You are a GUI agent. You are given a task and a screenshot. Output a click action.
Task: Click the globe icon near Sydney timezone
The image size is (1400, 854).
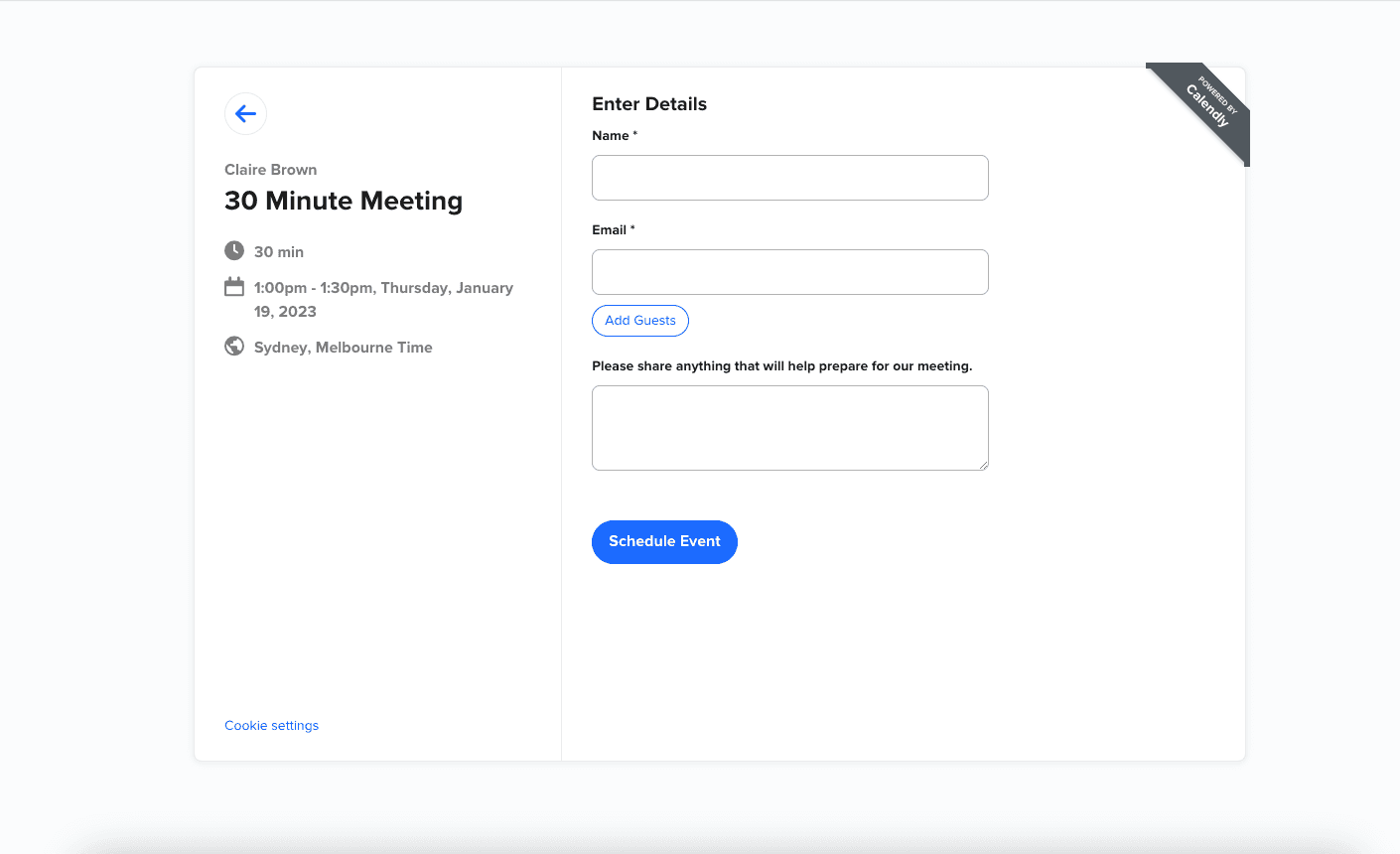coord(234,346)
